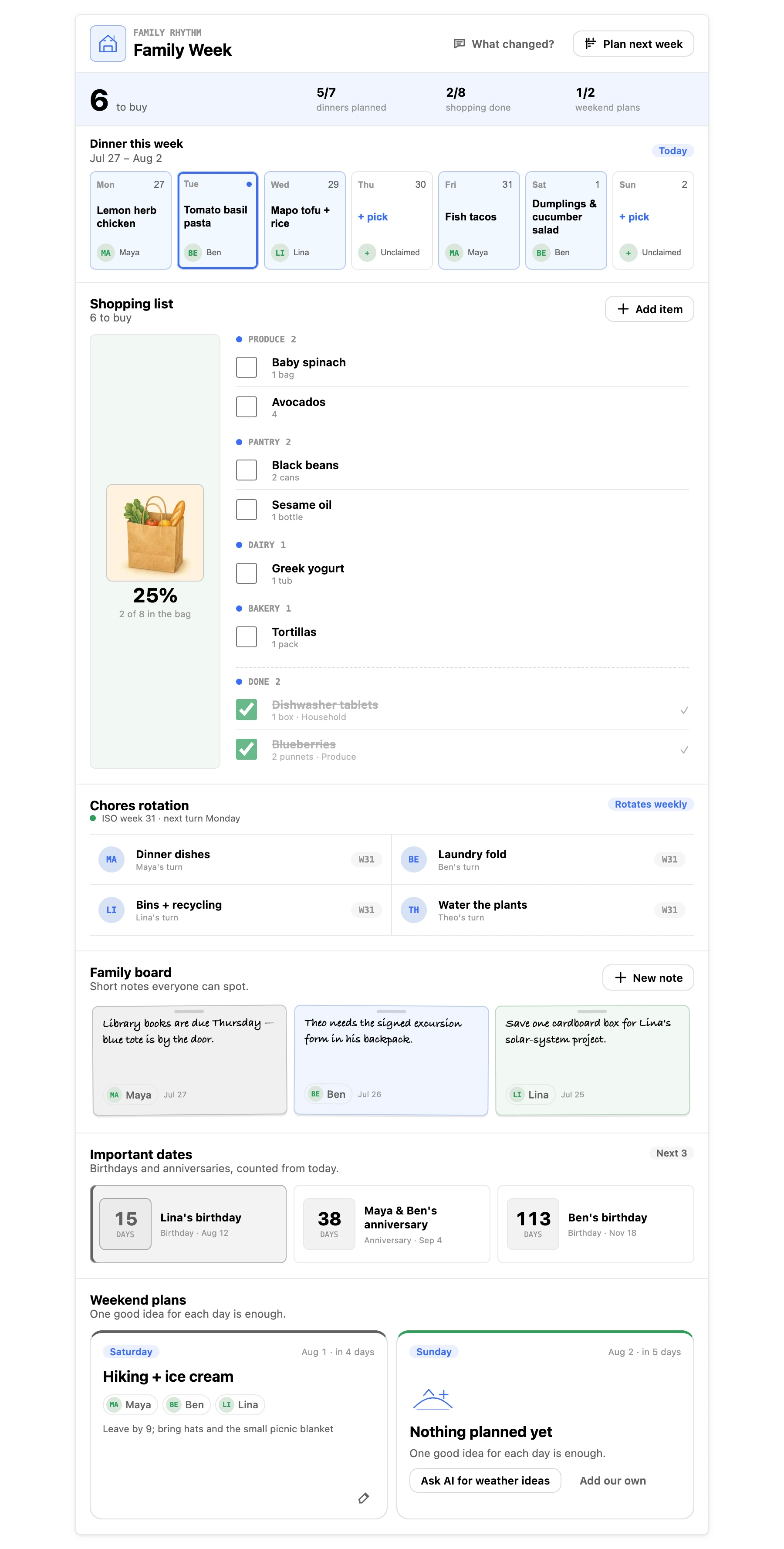Viewport: 784px width, 1549px height.
Task: Open Lina's cardboard box note
Action: (592, 1060)
